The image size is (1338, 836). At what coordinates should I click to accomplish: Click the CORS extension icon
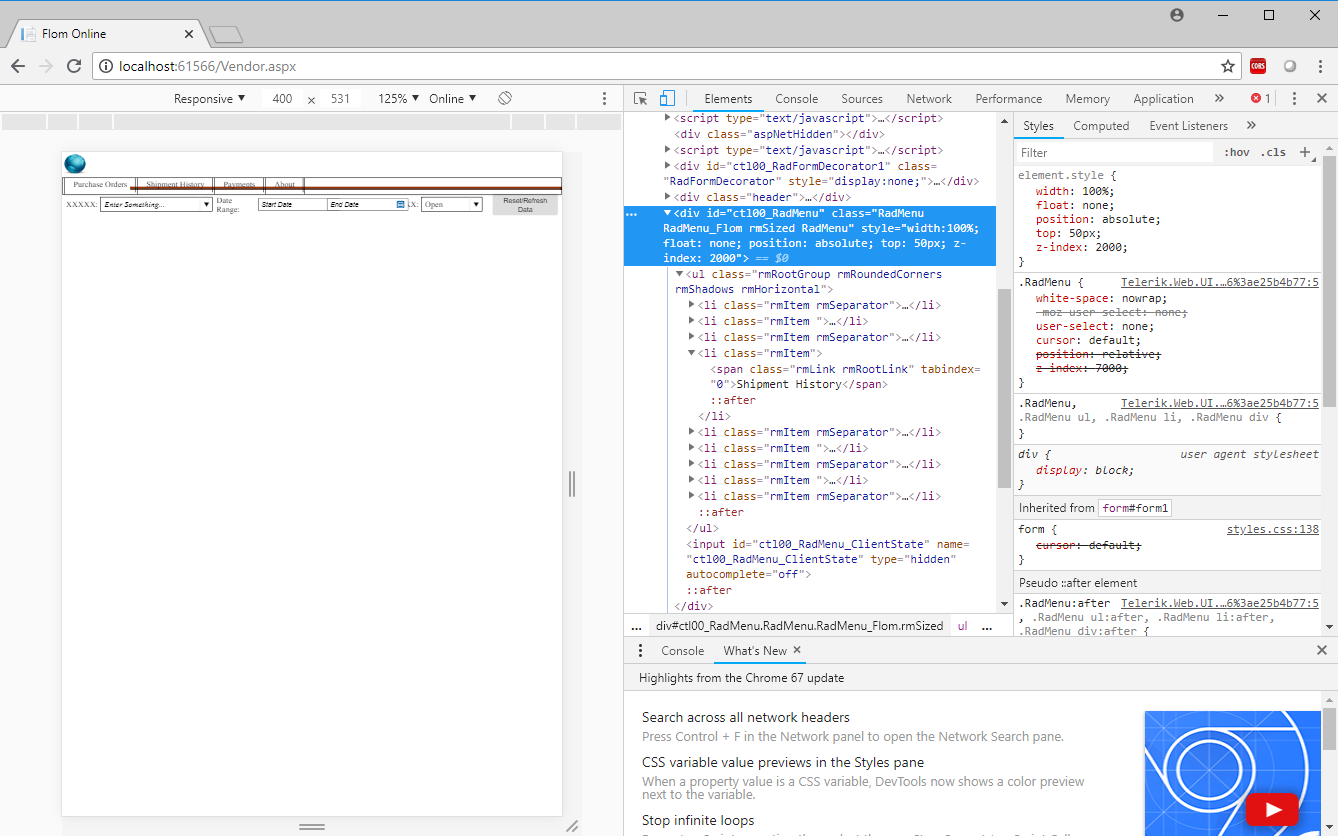[1258, 66]
